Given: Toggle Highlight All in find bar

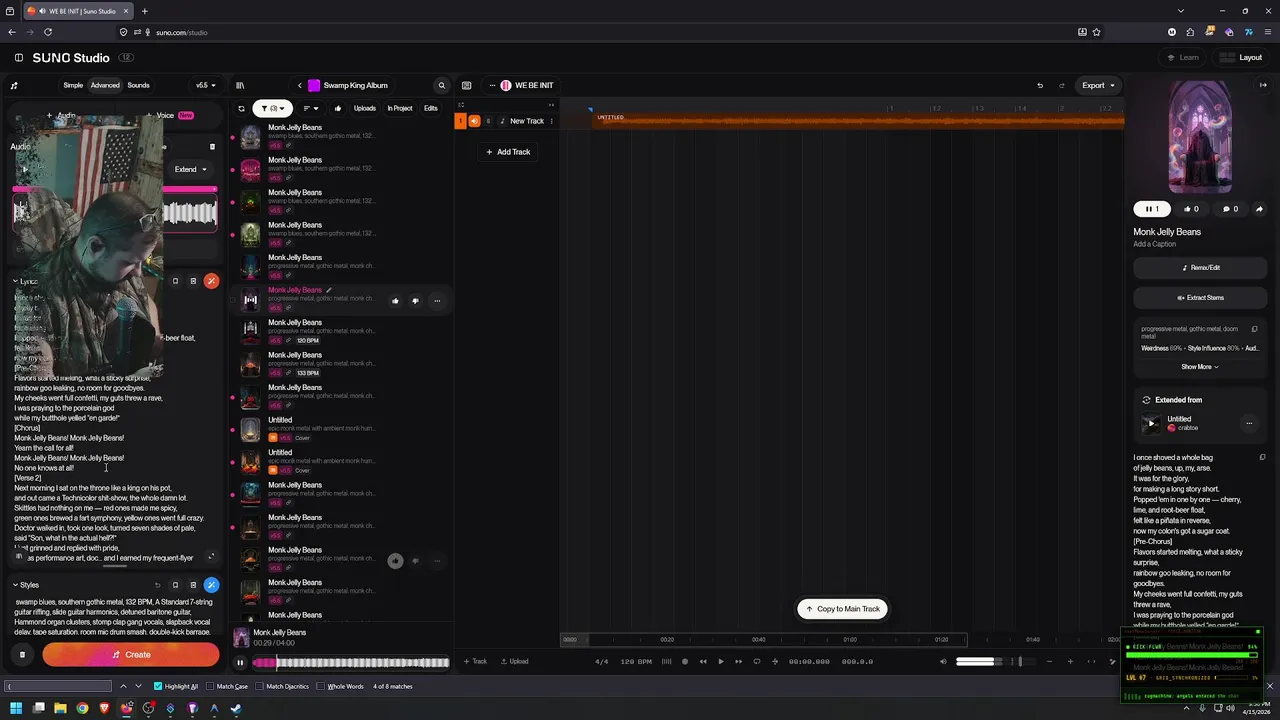Looking at the screenshot, I should point(176,686).
